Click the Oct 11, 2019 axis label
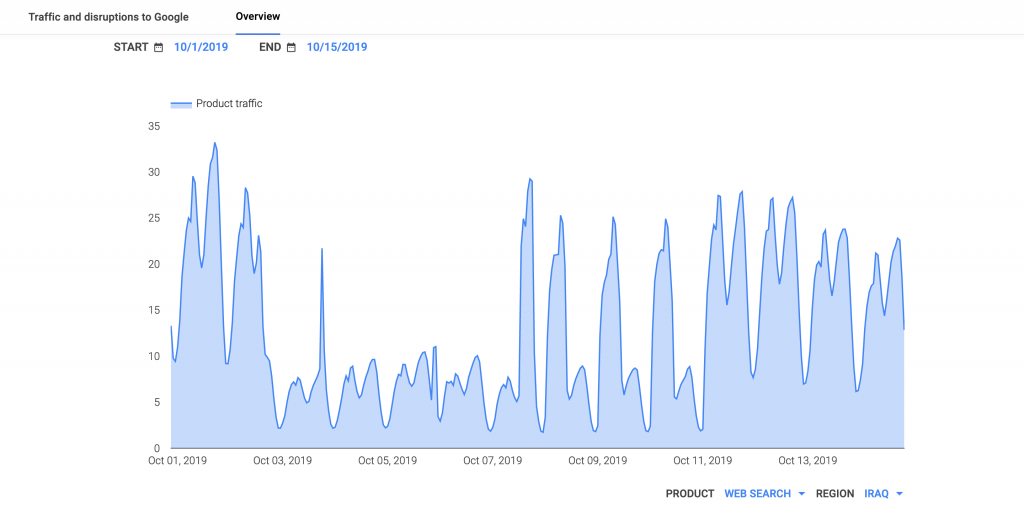Screen dimensions: 1024x530 click(703, 461)
